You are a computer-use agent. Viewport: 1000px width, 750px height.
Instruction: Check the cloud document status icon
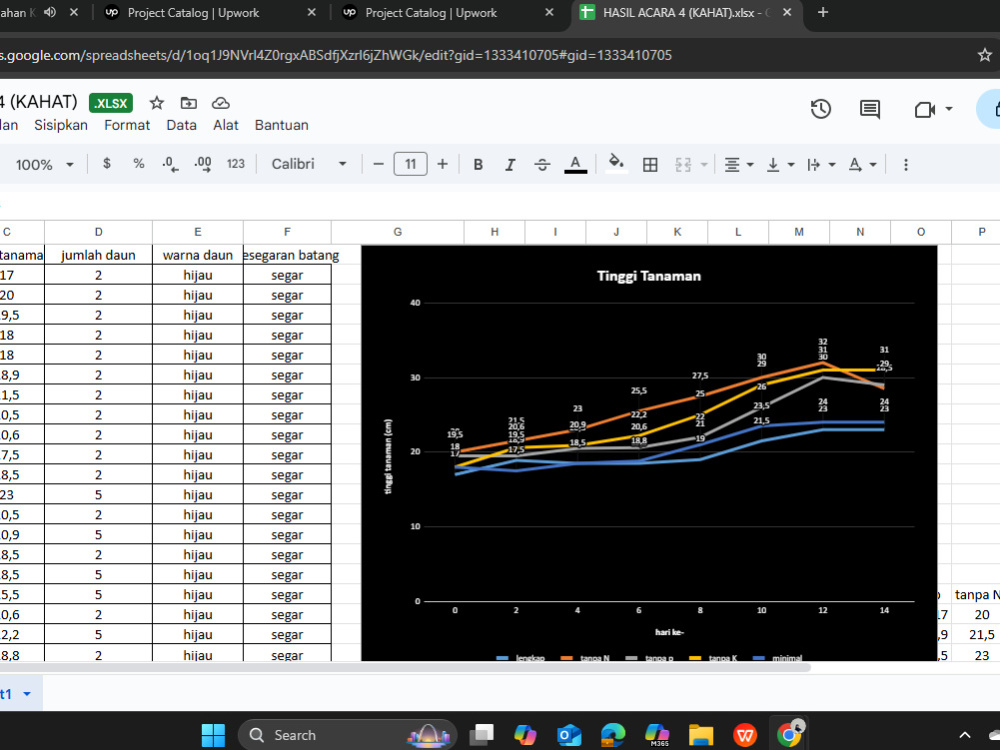tap(221, 103)
